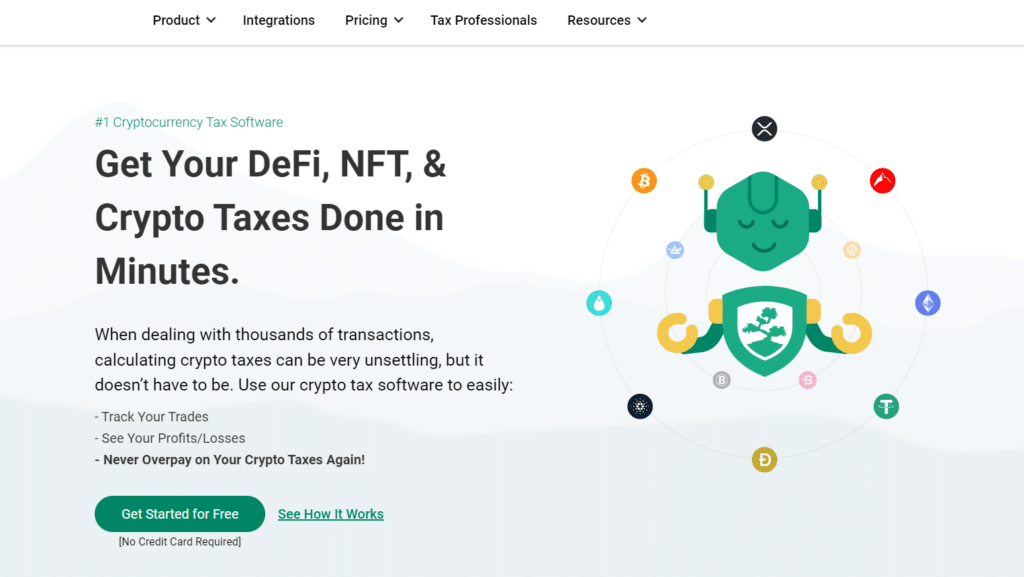Click the pink B coin icon
The height and width of the screenshot is (577, 1024).
click(808, 380)
